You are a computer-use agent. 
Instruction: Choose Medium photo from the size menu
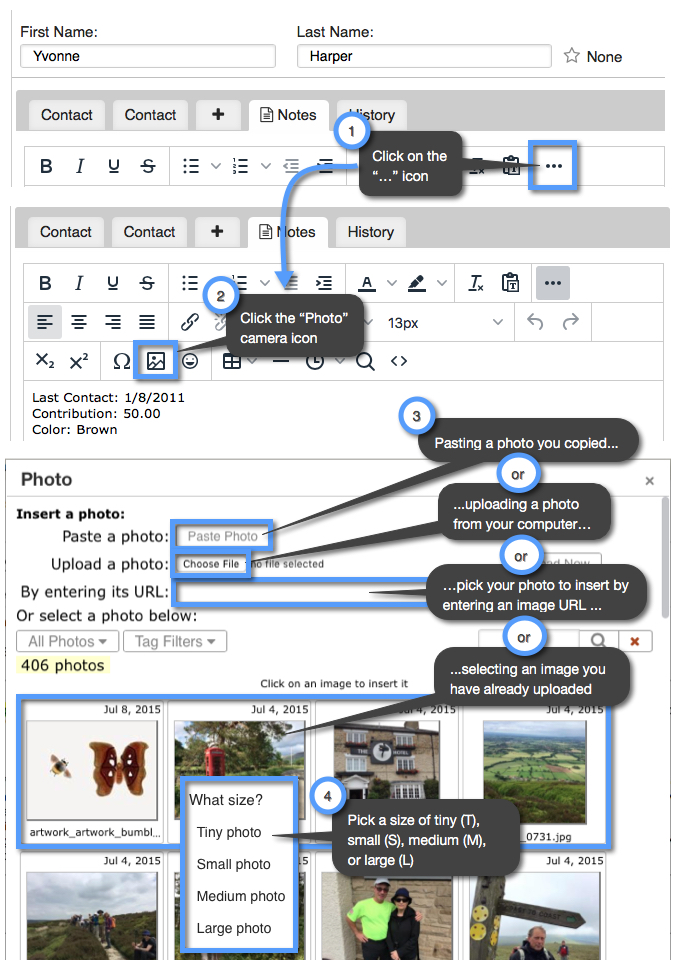click(241, 896)
